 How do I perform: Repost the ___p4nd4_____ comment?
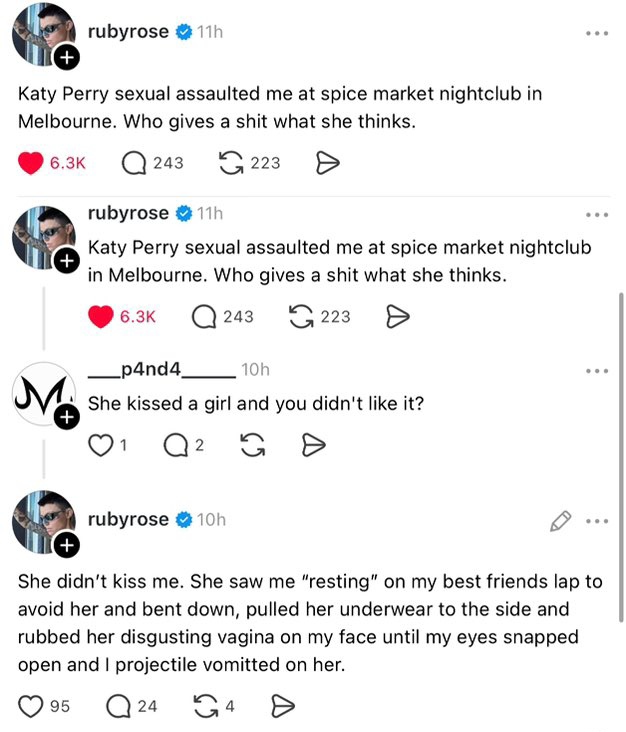(x=255, y=445)
